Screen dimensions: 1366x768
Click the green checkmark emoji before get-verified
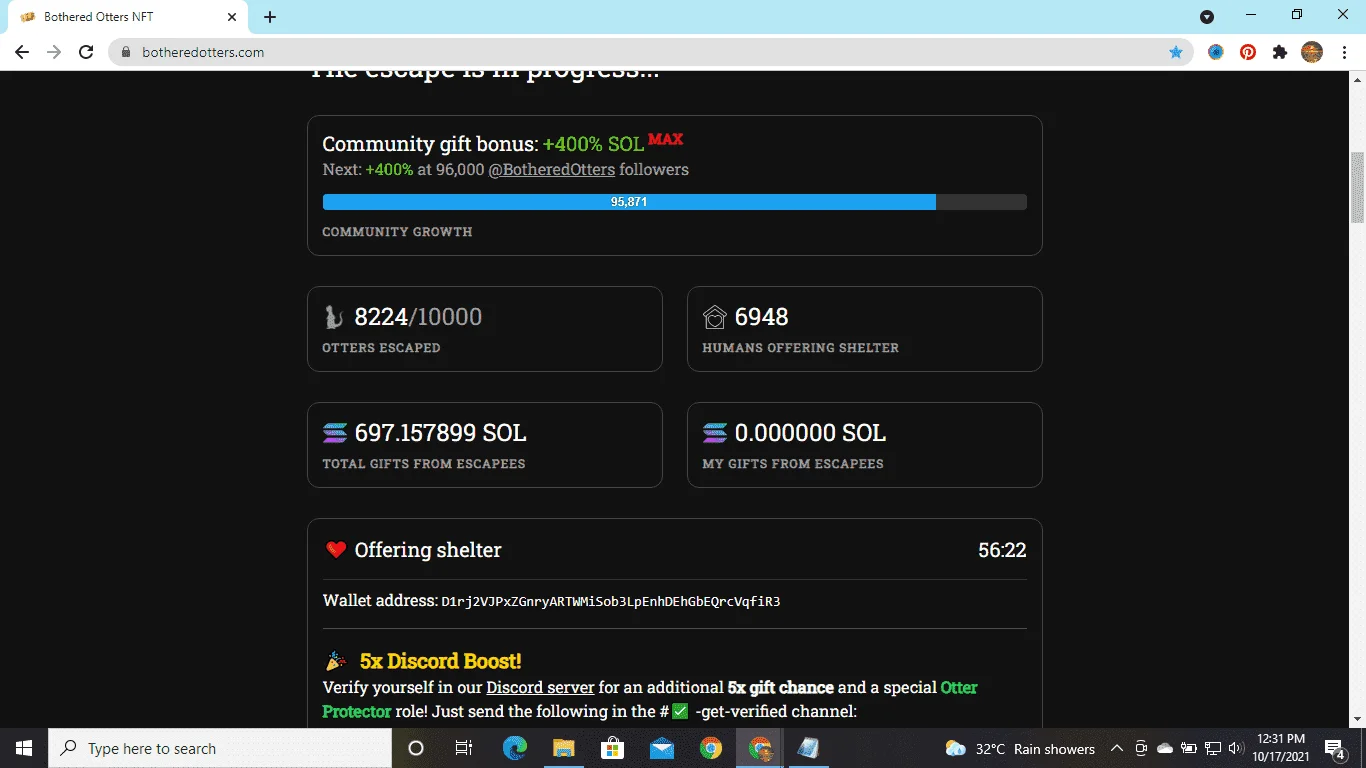click(680, 712)
